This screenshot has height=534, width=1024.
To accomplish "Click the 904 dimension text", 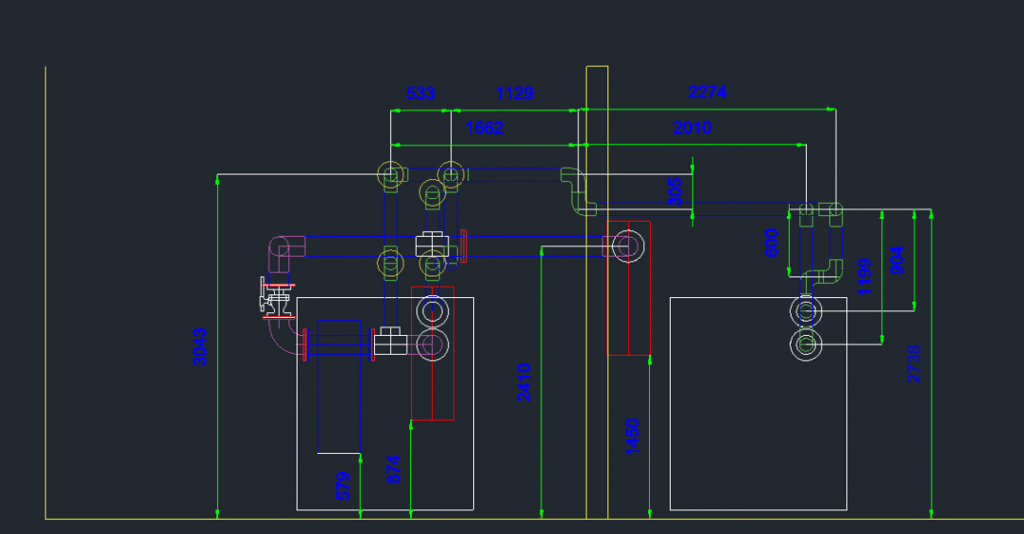I will click(897, 261).
